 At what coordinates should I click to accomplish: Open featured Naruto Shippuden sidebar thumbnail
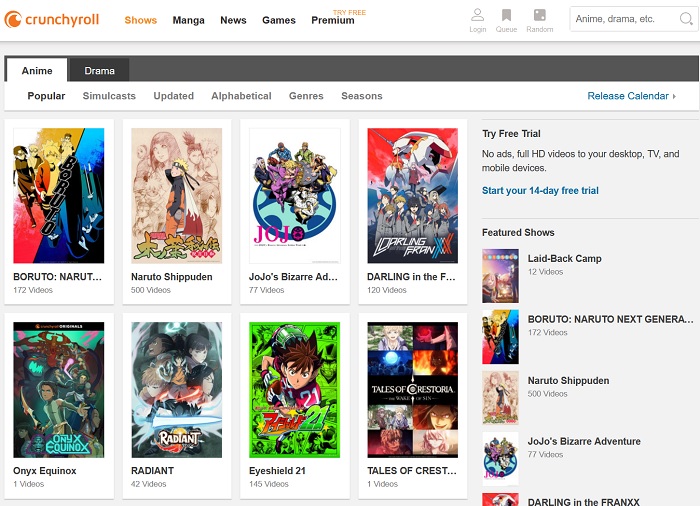point(500,397)
